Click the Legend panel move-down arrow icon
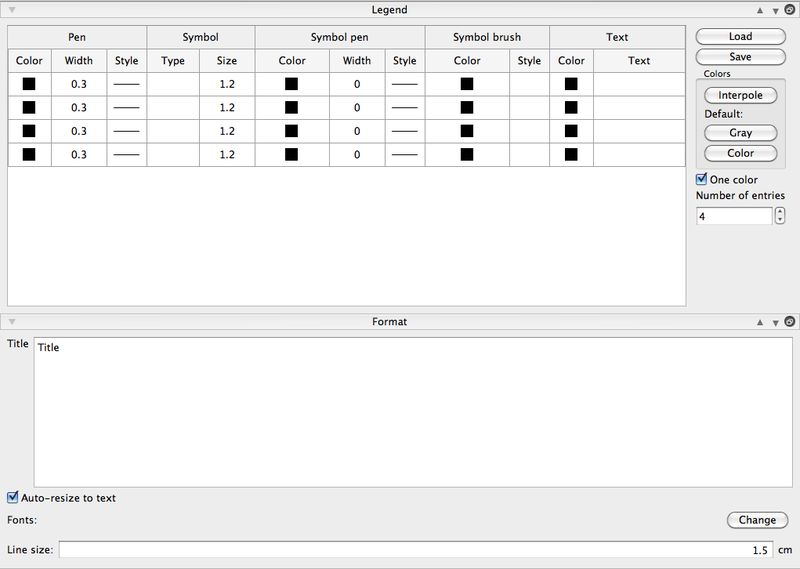The width and height of the screenshot is (800, 569). (x=774, y=10)
